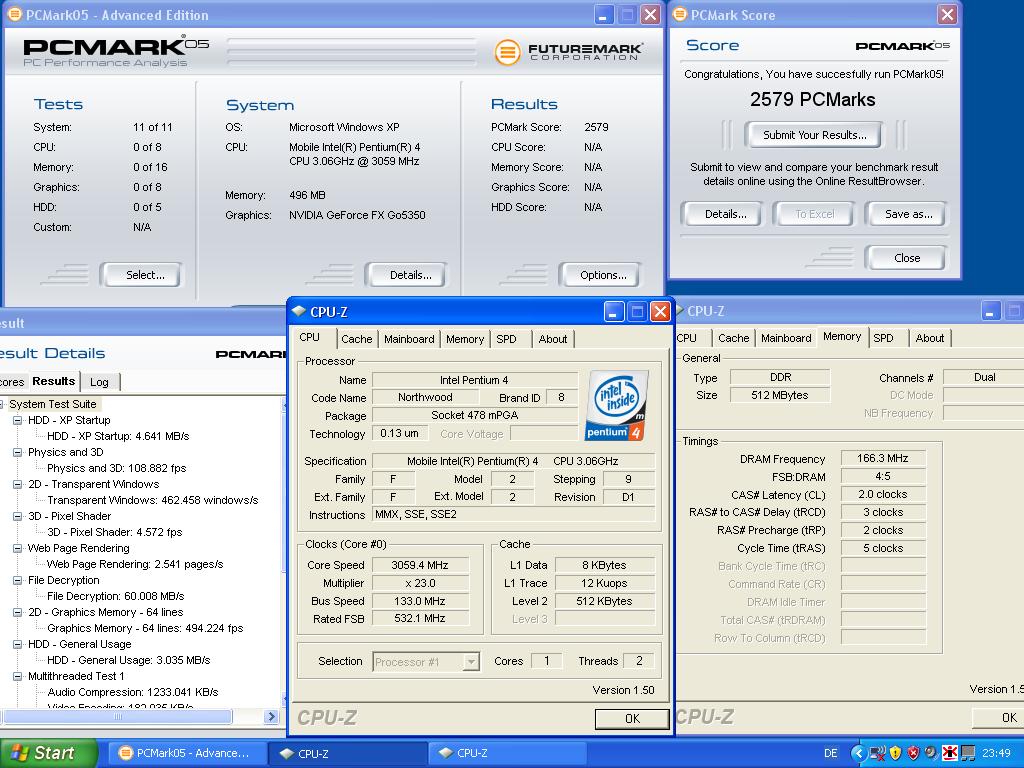Viewport: 1024px width, 768px height.
Task: Click Submit Your Results... button
Action: click(x=814, y=135)
